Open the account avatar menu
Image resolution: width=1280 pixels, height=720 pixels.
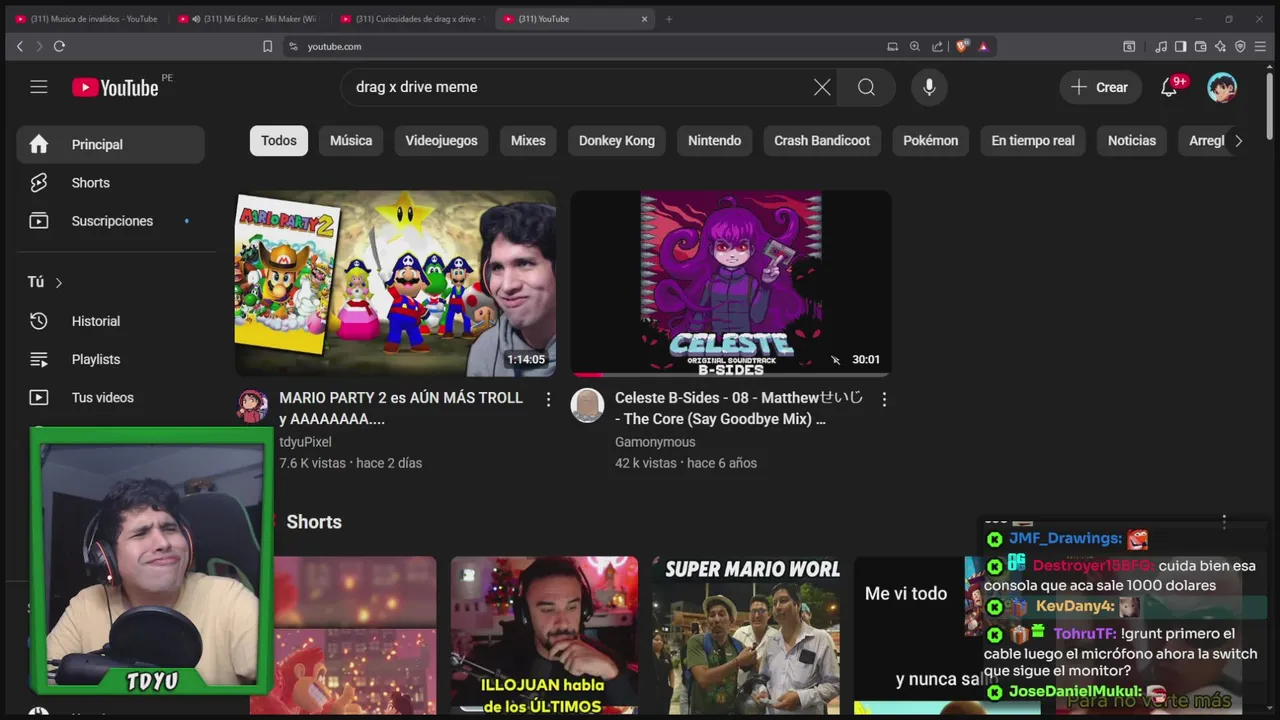[x=1222, y=87]
